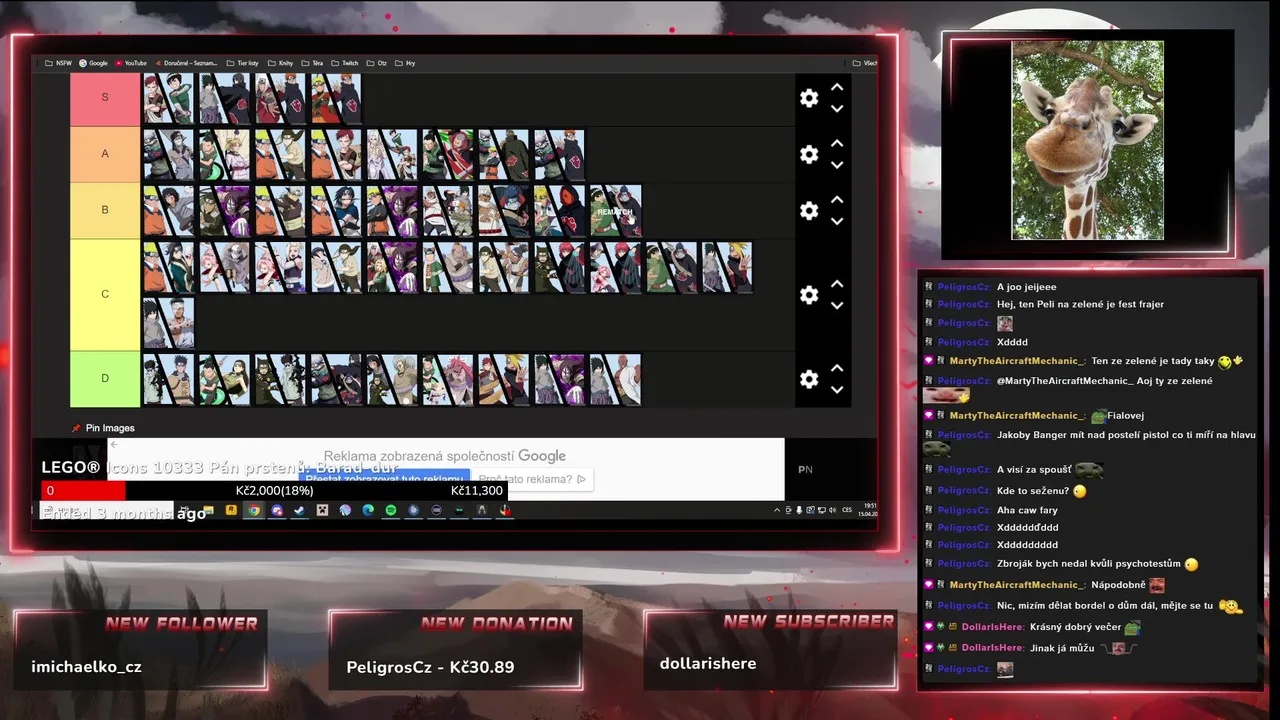The height and width of the screenshot is (720, 1280).
Task: Move S tier row down
Action: [837, 109]
